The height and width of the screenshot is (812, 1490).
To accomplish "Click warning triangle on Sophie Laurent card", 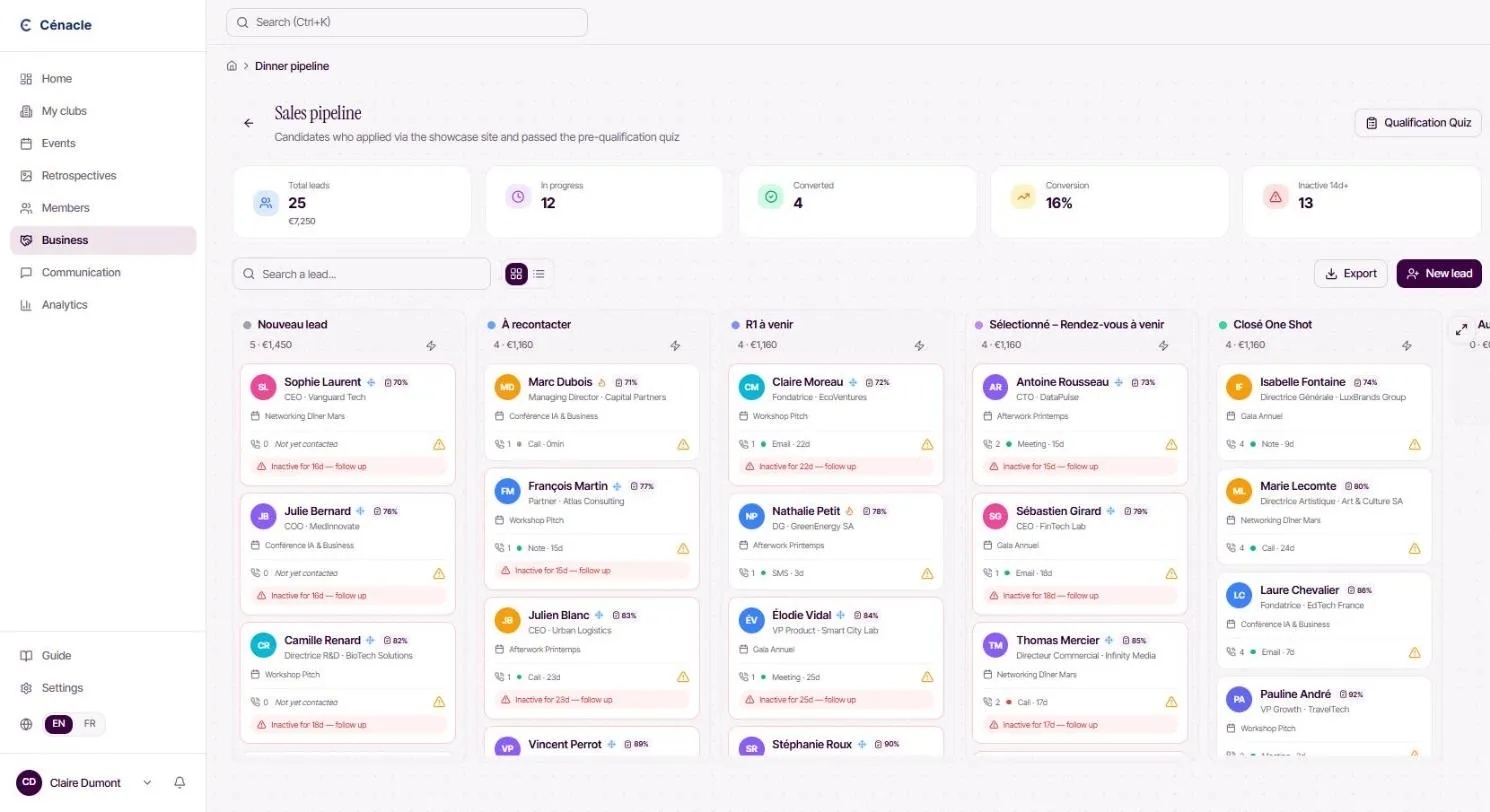I will point(439,444).
